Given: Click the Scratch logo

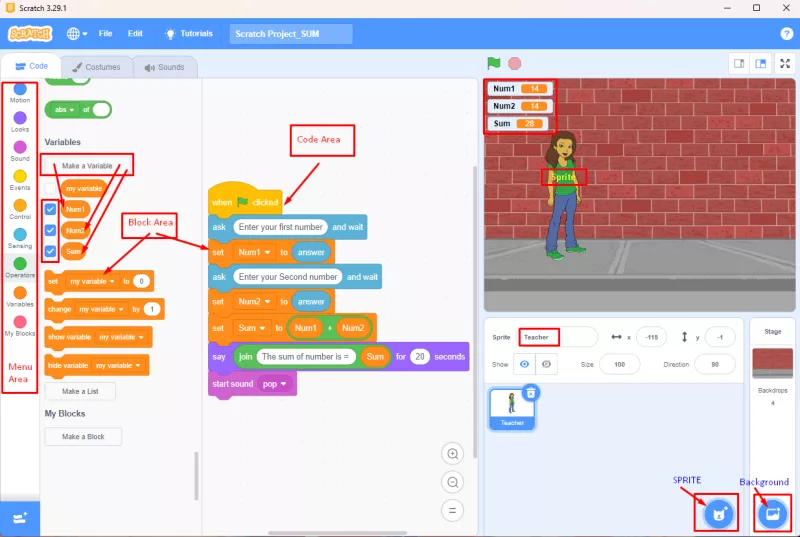Looking at the screenshot, I should coord(30,34).
